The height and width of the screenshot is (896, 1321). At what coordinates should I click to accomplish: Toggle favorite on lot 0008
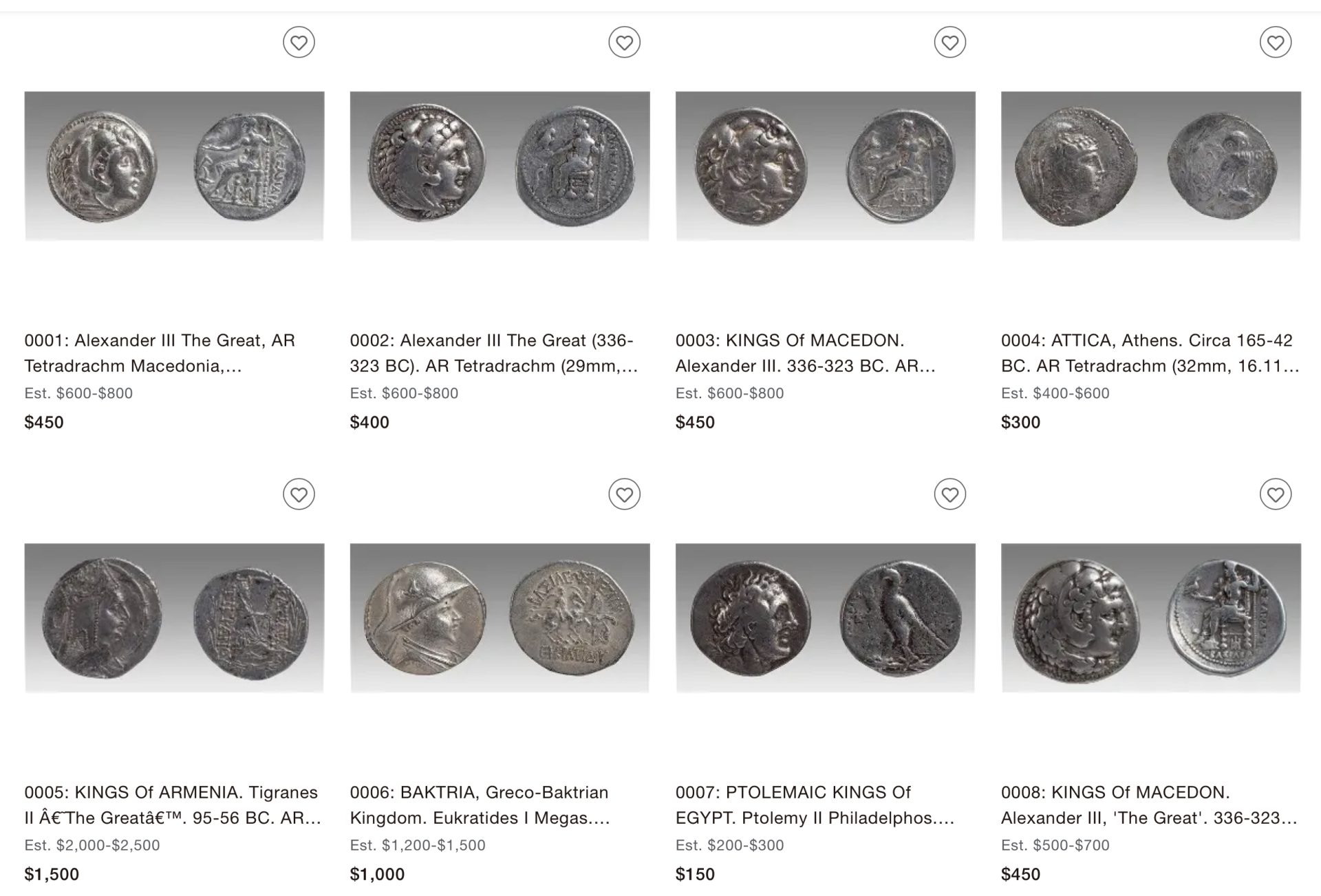coord(1275,494)
